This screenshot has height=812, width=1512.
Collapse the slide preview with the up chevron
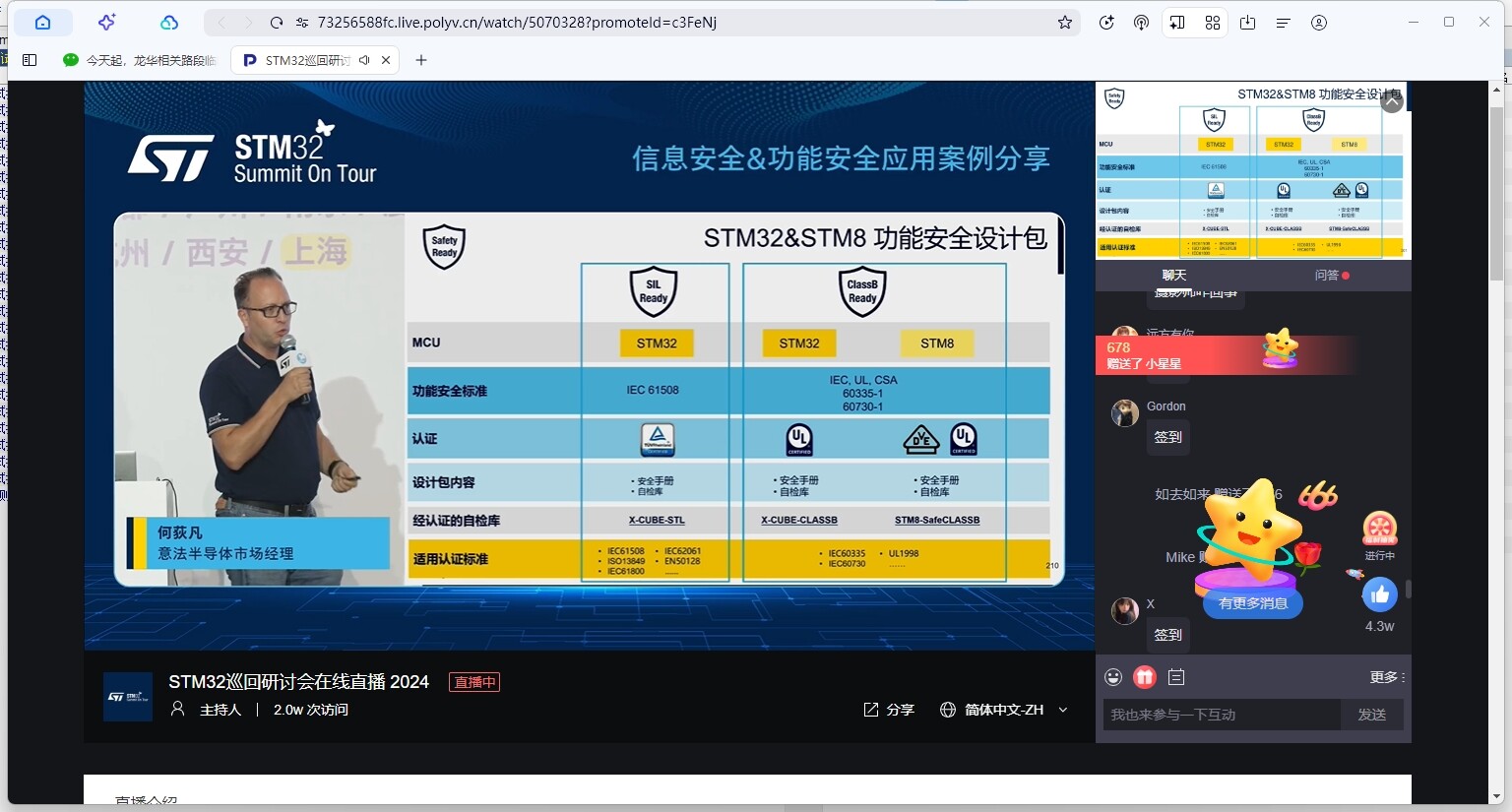[x=1391, y=101]
